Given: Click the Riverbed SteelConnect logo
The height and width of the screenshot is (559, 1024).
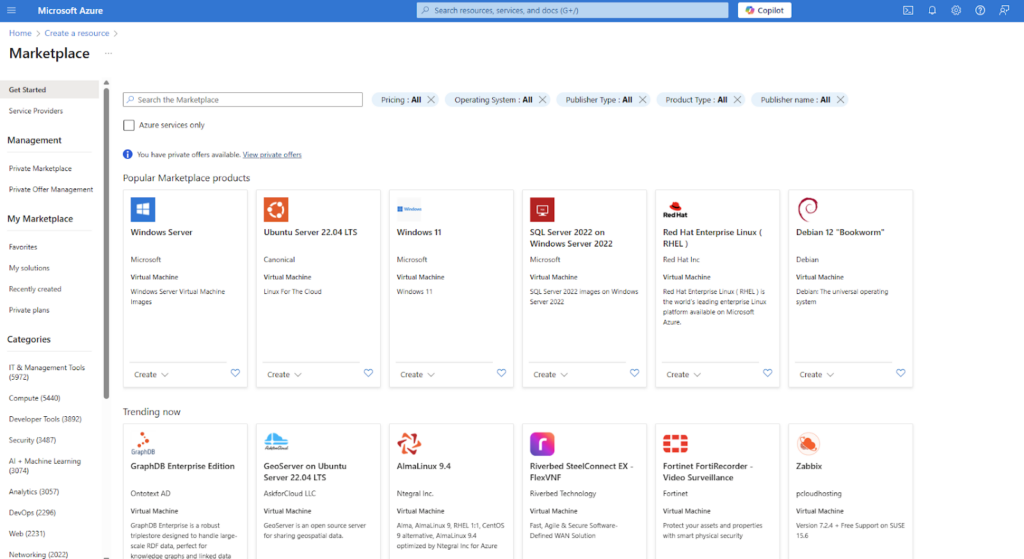Looking at the screenshot, I should [542, 443].
